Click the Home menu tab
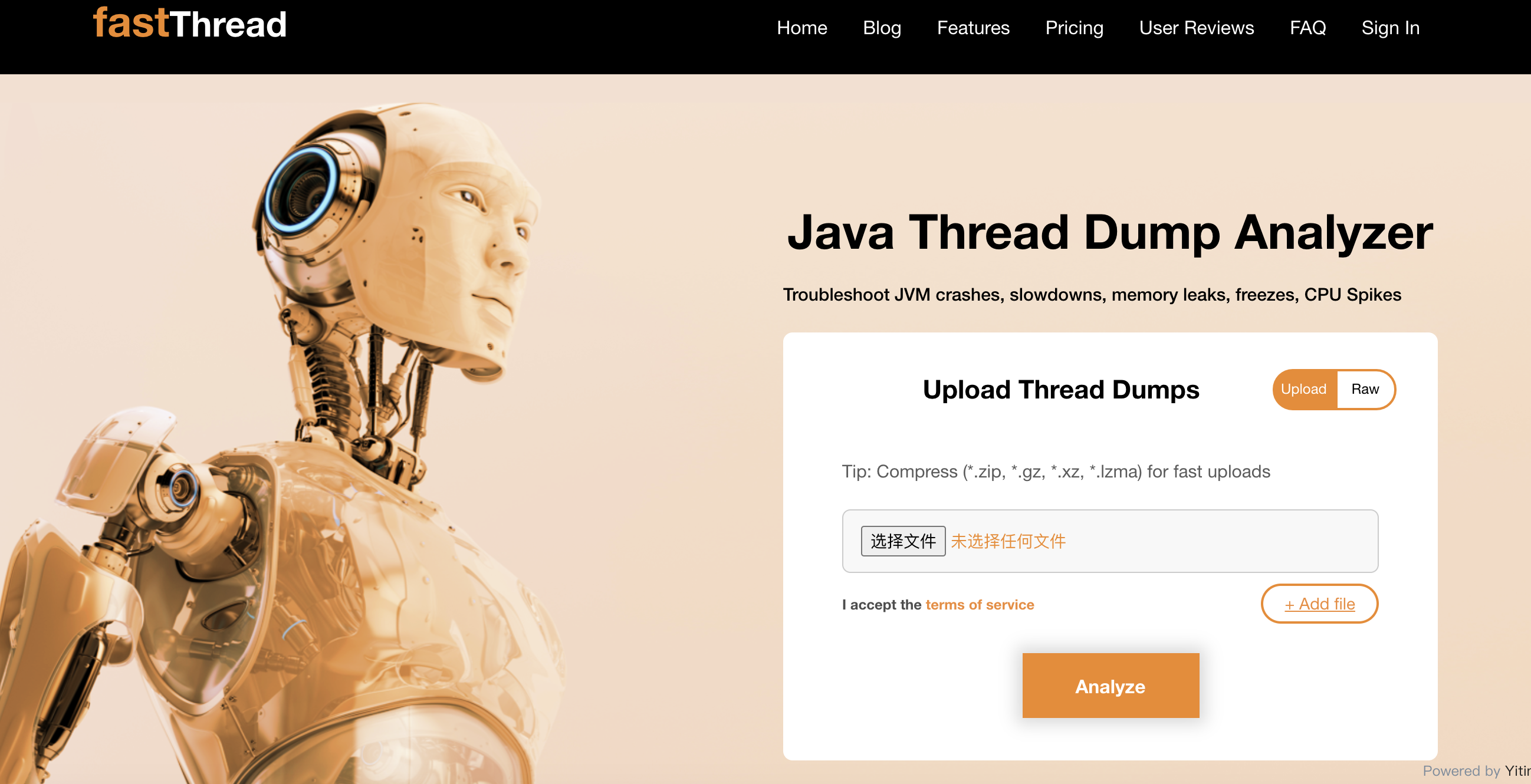1531x784 pixels. point(802,28)
